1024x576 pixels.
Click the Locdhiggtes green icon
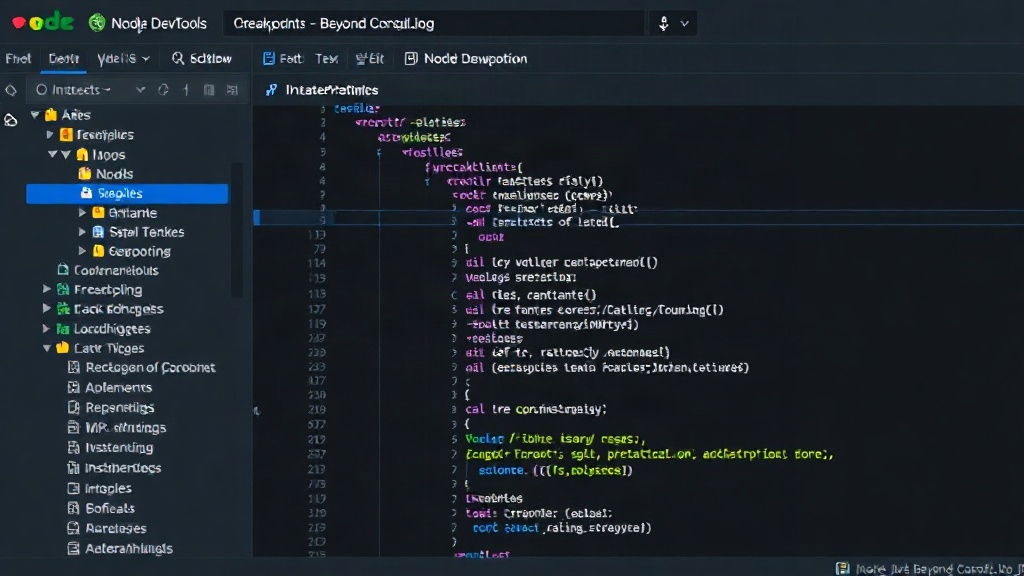tap(63, 328)
